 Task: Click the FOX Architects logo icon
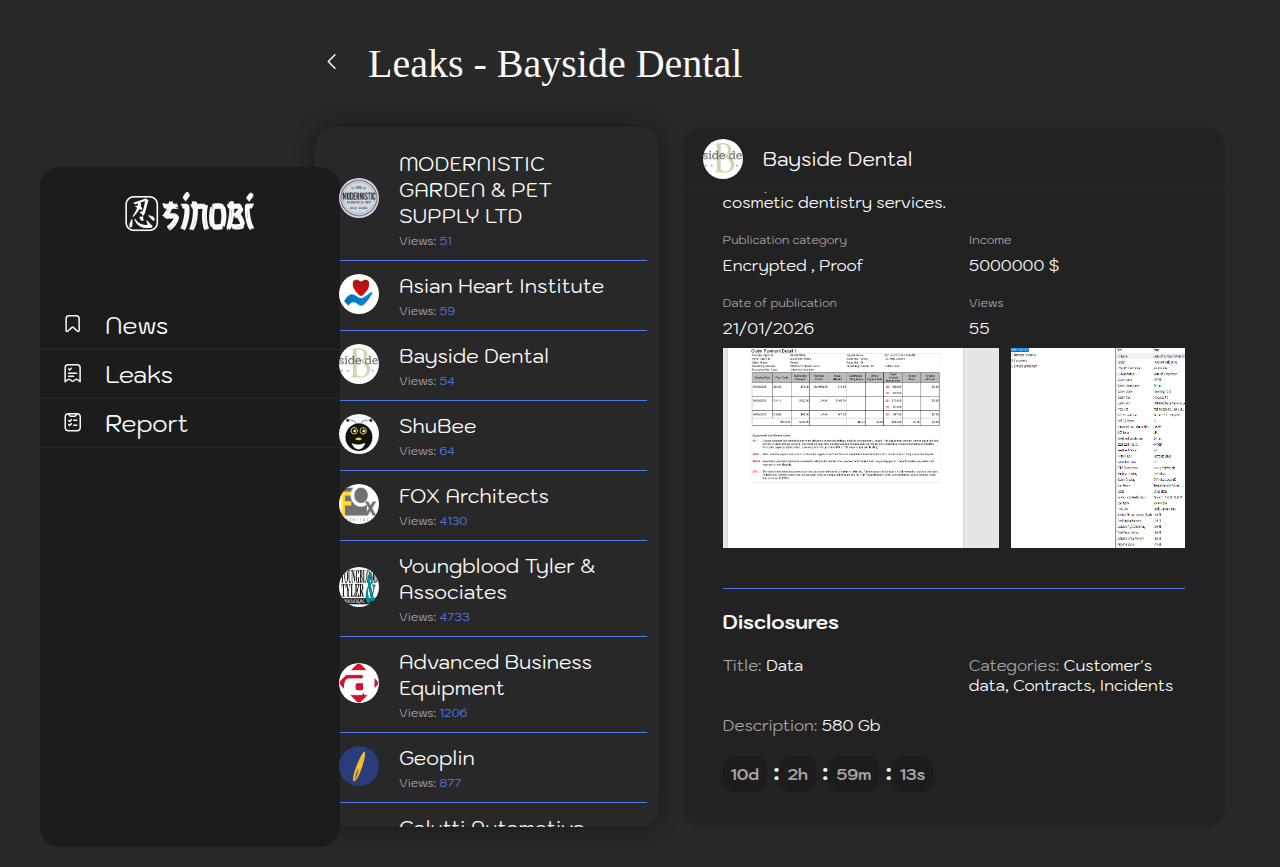pyautogui.click(x=359, y=504)
